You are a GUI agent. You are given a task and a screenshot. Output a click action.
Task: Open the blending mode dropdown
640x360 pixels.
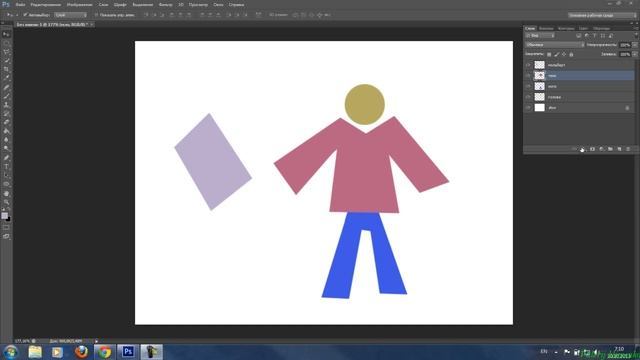(x=555, y=45)
